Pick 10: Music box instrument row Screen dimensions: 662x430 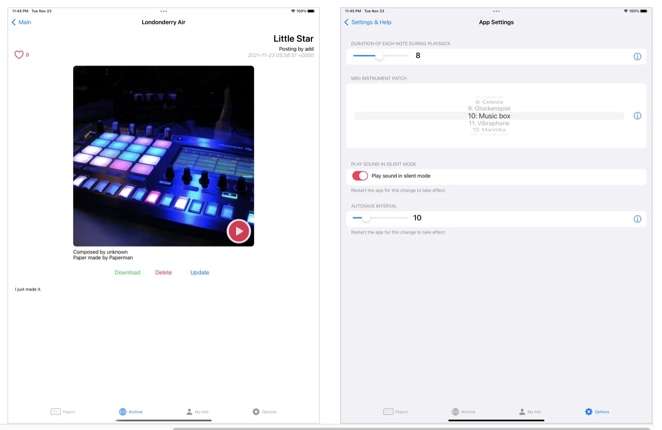[x=489, y=116]
